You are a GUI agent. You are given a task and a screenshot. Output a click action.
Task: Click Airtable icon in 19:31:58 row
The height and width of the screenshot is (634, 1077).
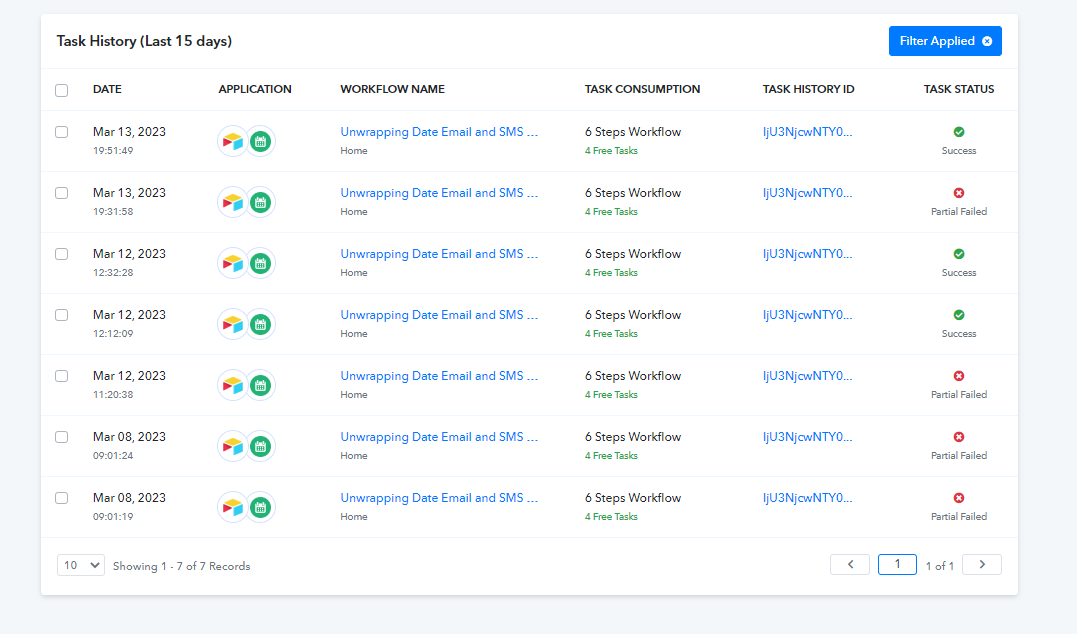[x=233, y=203]
